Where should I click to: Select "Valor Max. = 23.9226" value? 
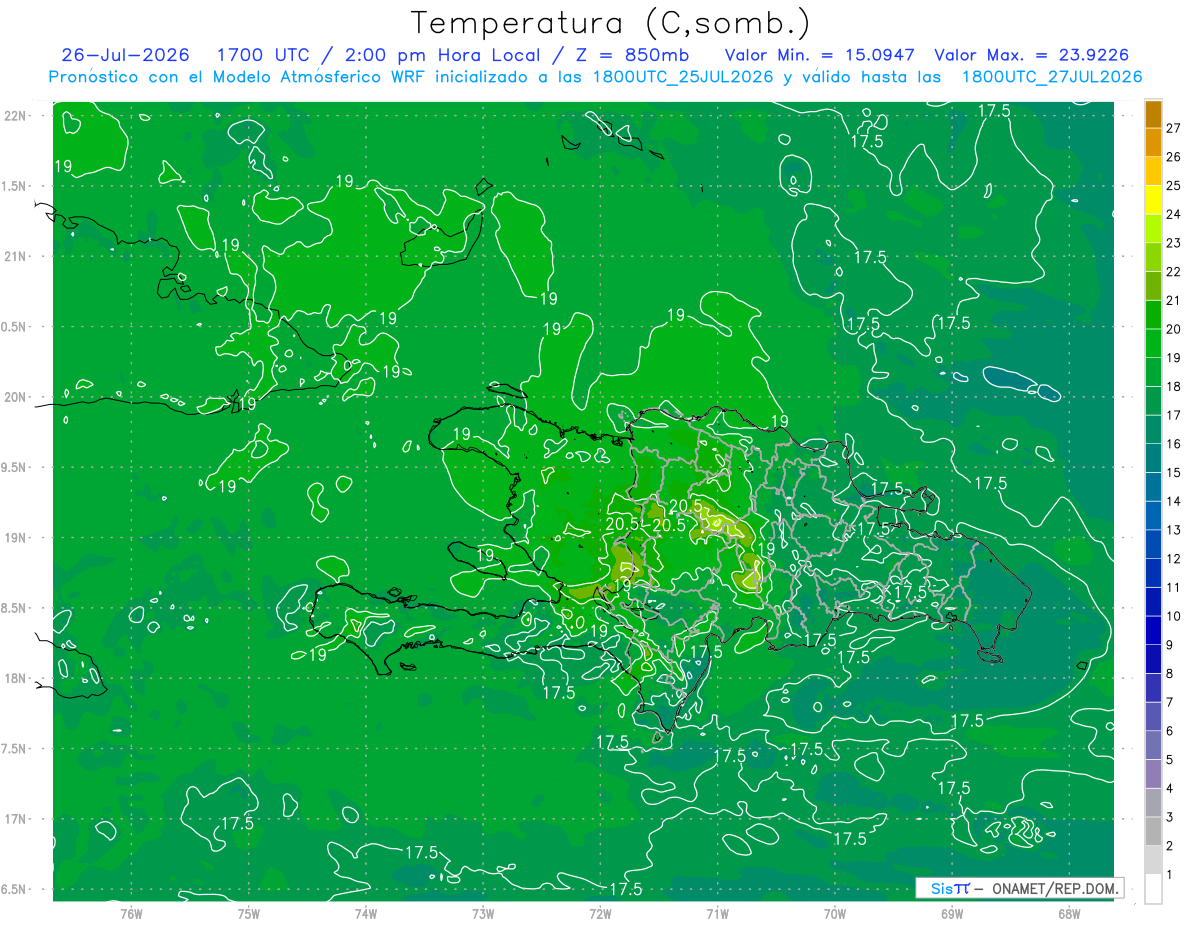pyautogui.click(x=1033, y=55)
